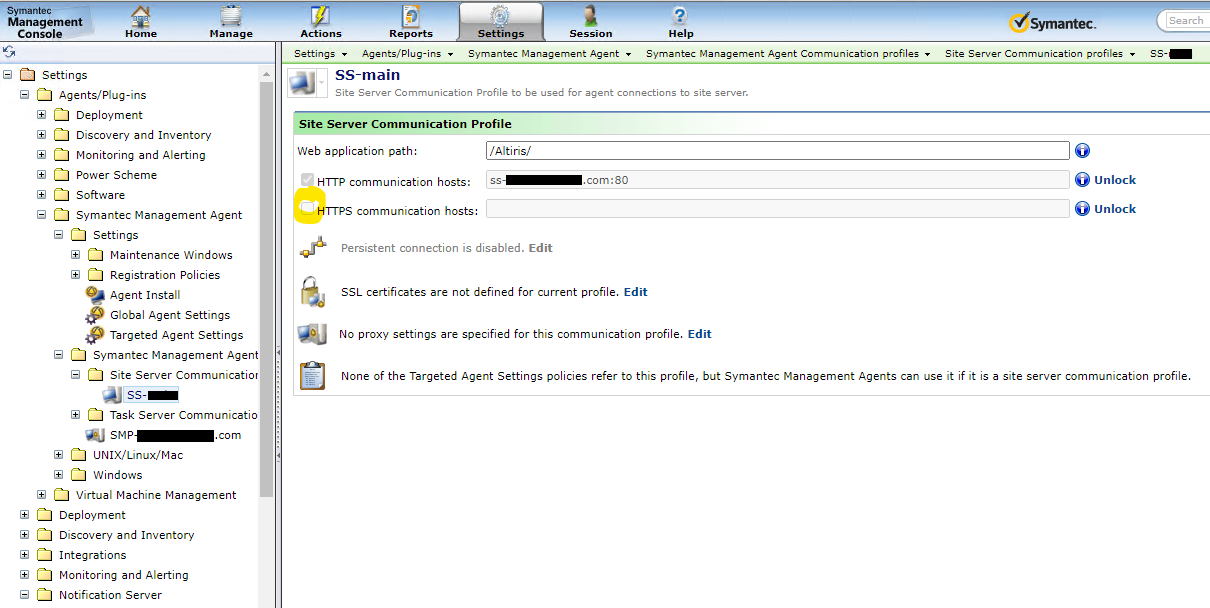Open the Session menu icon
The height and width of the screenshot is (608, 1210).
[x=591, y=16]
